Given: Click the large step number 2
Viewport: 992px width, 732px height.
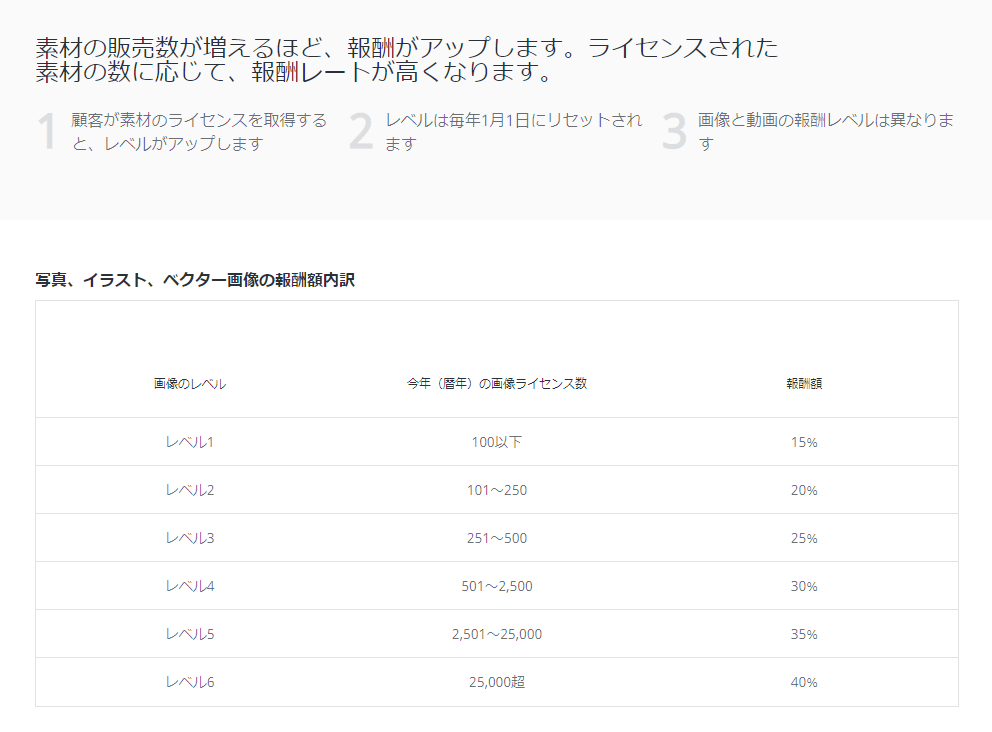Looking at the screenshot, I should (x=361, y=133).
